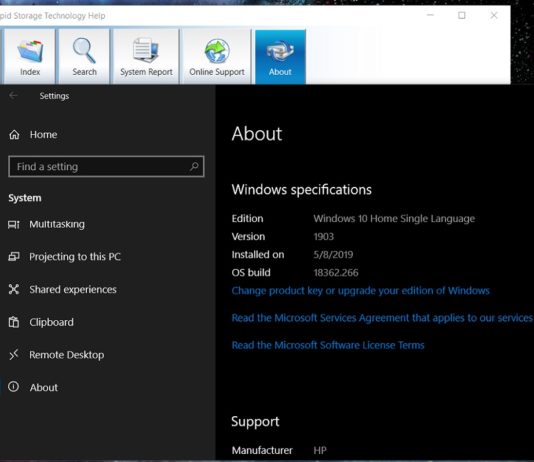Click the search magnifier in Find a setting
Viewport: 534px width, 462px height.
coord(194,166)
